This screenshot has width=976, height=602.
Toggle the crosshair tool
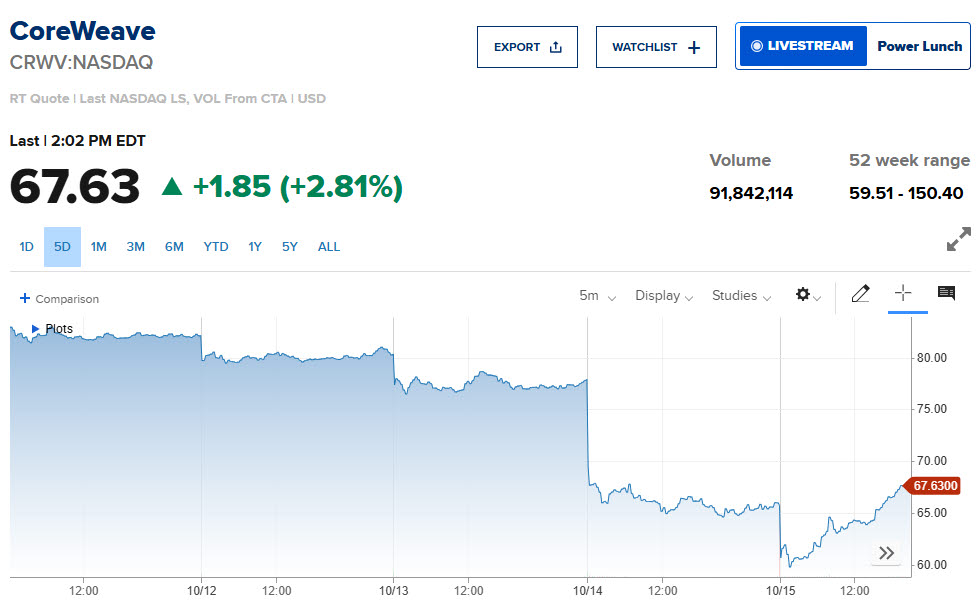coord(903,293)
